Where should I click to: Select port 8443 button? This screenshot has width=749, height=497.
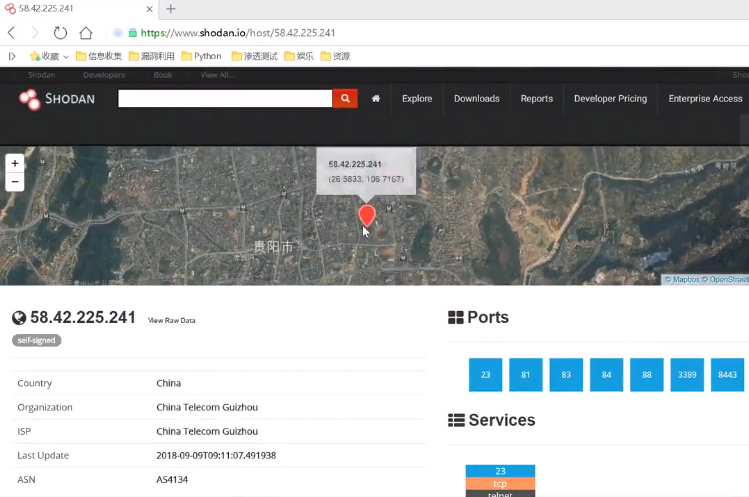(x=727, y=375)
